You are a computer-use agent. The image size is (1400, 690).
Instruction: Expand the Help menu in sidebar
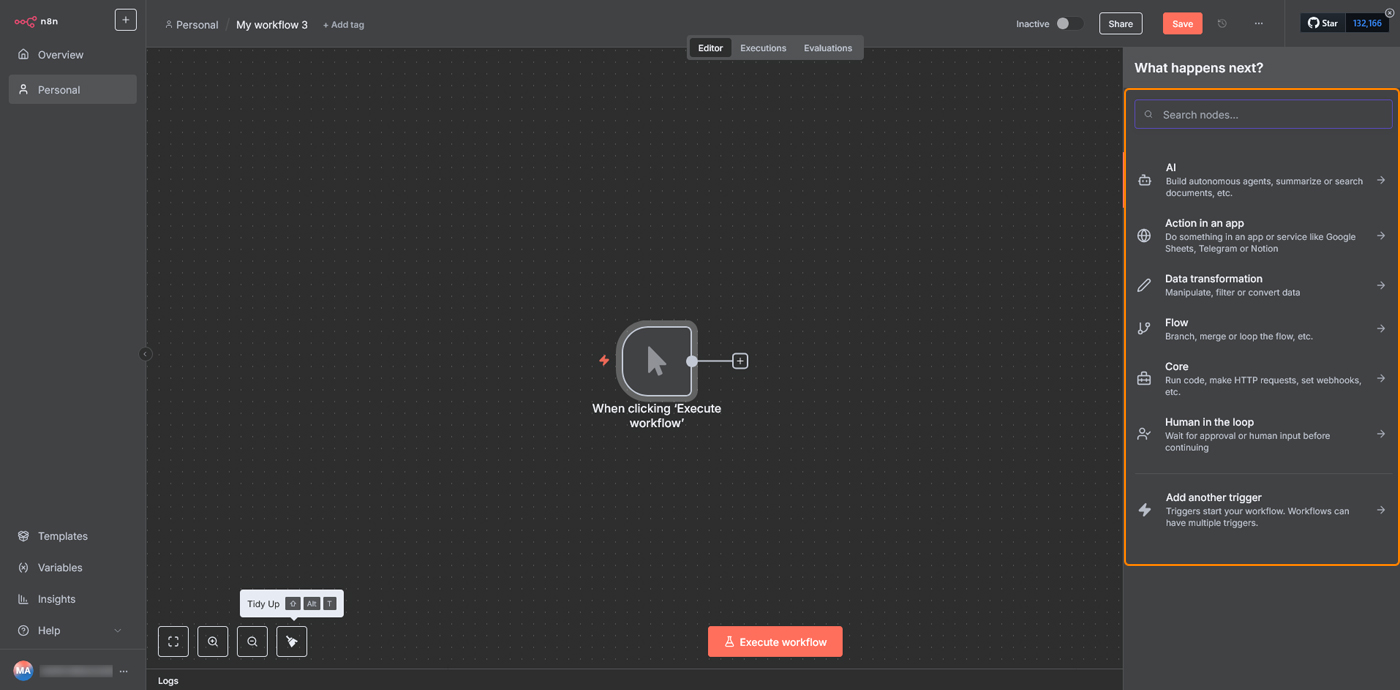(x=70, y=631)
